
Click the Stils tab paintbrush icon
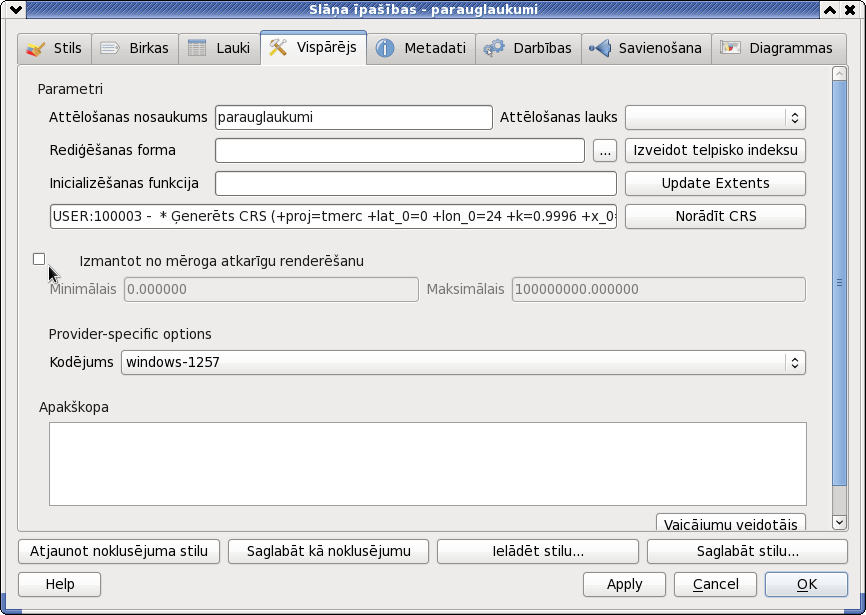click(x=36, y=49)
